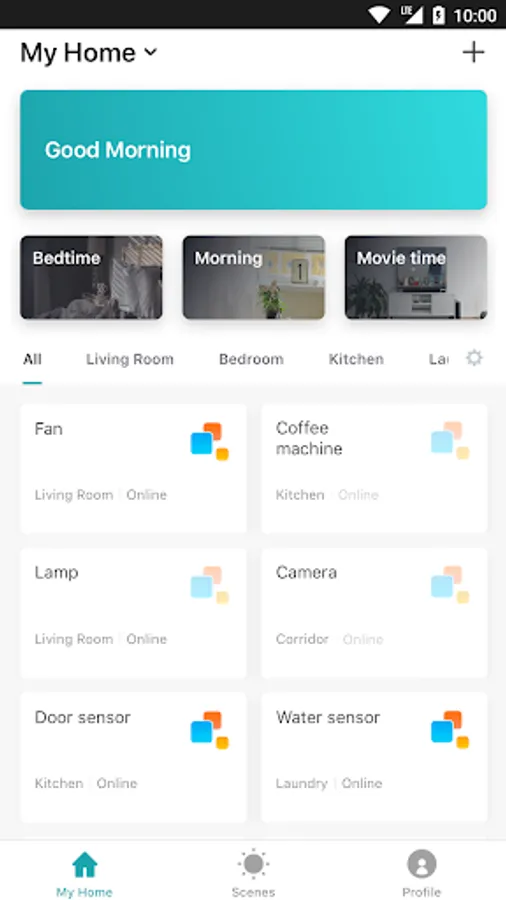Tap the plus icon to add device
This screenshot has height=900, width=506.
coord(473,53)
